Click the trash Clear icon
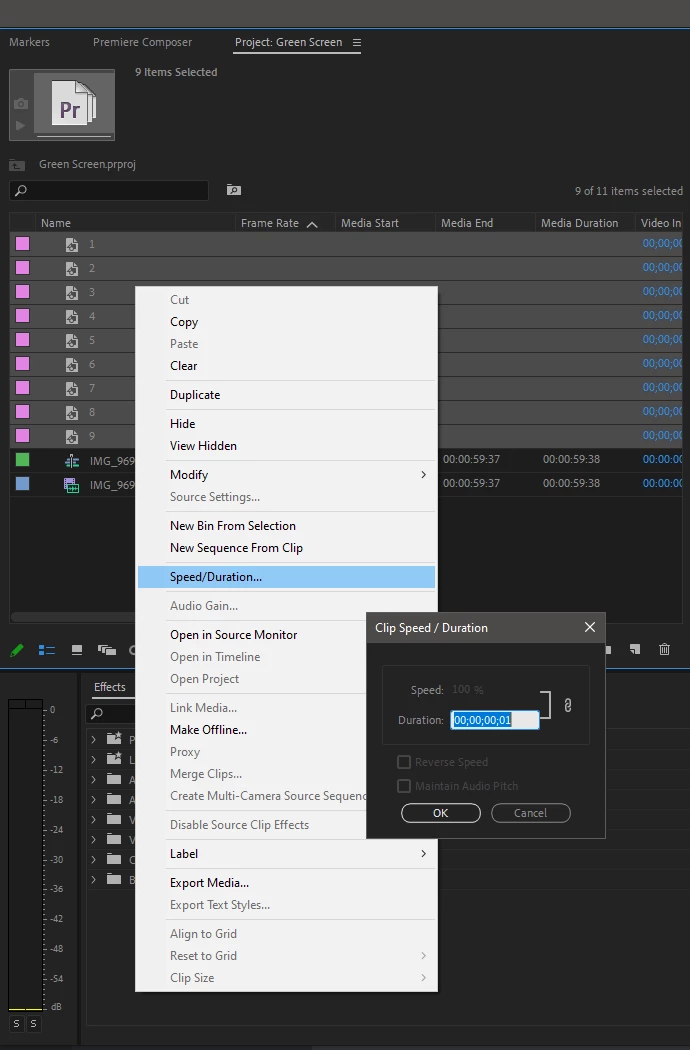The width and height of the screenshot is (690, 1050). (664, 649)
